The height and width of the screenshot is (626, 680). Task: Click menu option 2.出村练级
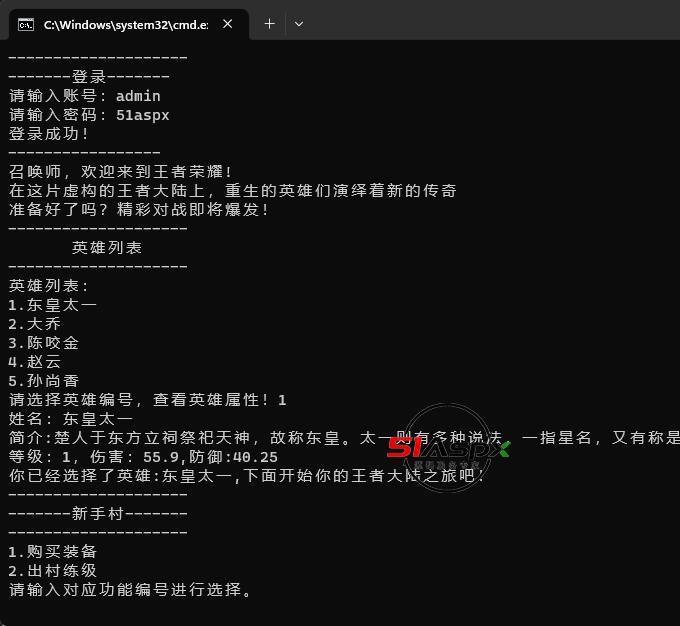point(52,571)
